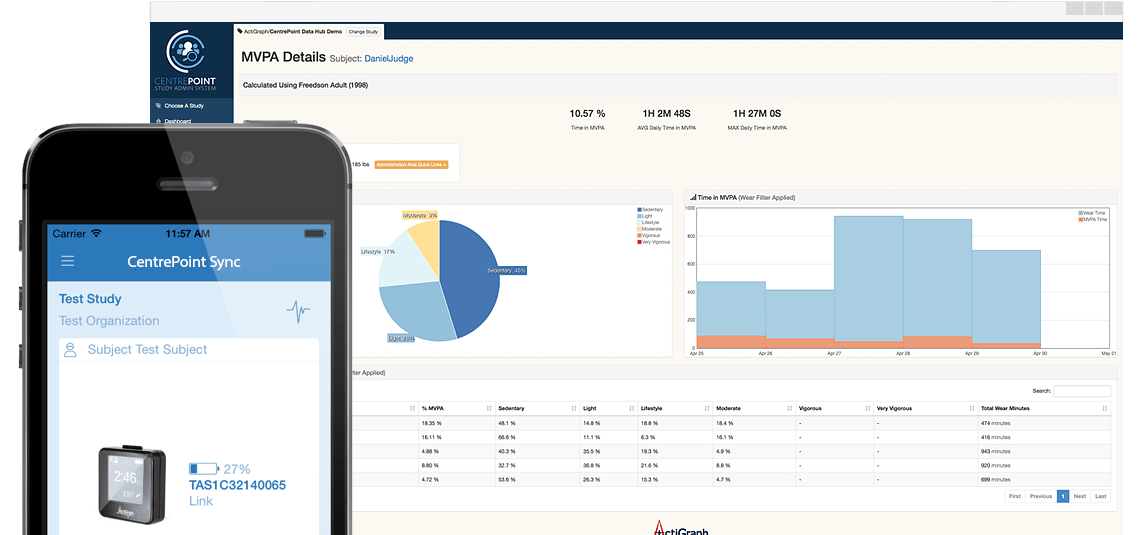This screenshot has width=1140, height=535.
Task: Open Administration Area Quick Links dropdown
Action: coord(412,164)
